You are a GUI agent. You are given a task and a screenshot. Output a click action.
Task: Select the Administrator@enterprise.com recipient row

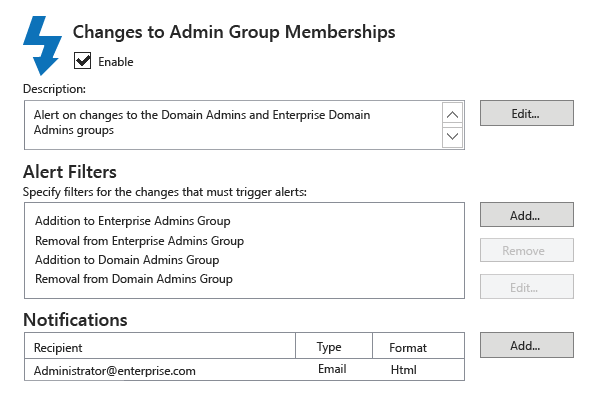pos(245,370)
